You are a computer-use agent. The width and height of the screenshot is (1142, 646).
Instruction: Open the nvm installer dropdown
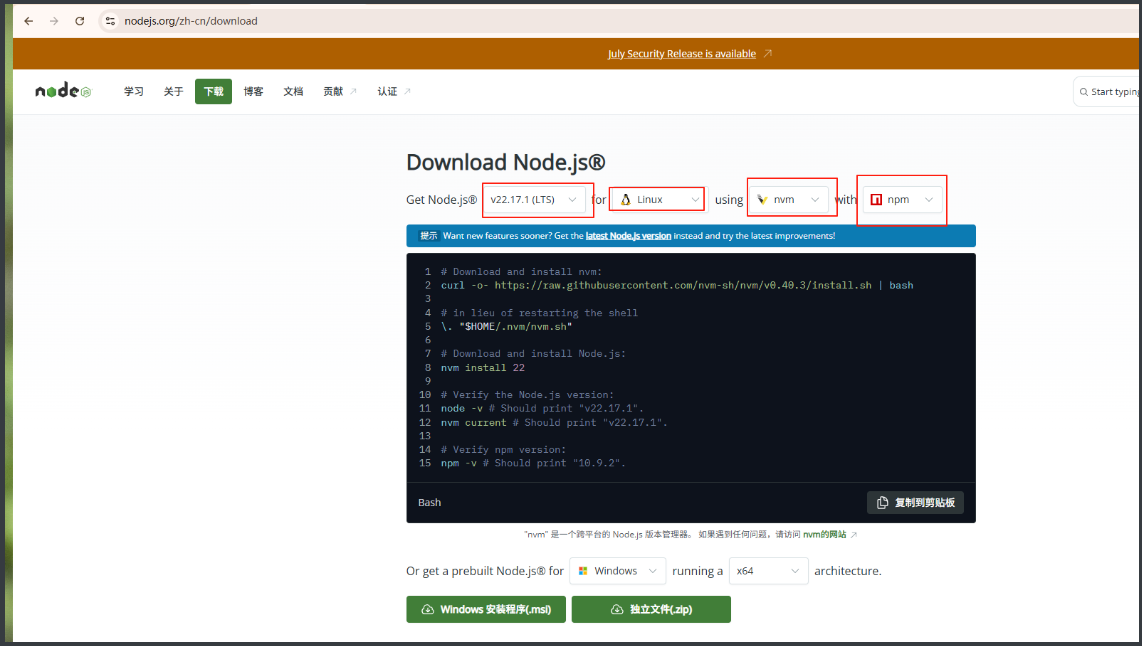pos(789,200)
